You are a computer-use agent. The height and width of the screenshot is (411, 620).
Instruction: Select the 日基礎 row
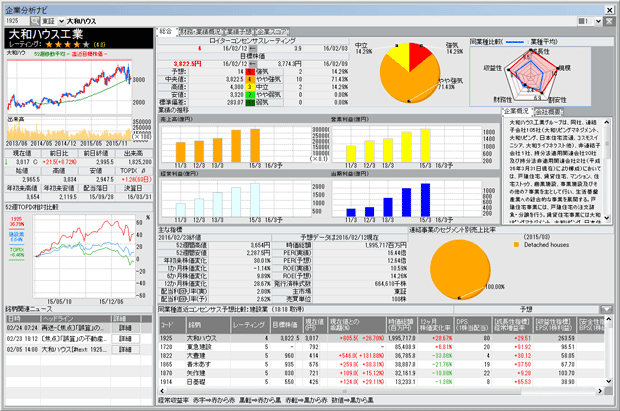pyautogui.click(x=382, y=382)
